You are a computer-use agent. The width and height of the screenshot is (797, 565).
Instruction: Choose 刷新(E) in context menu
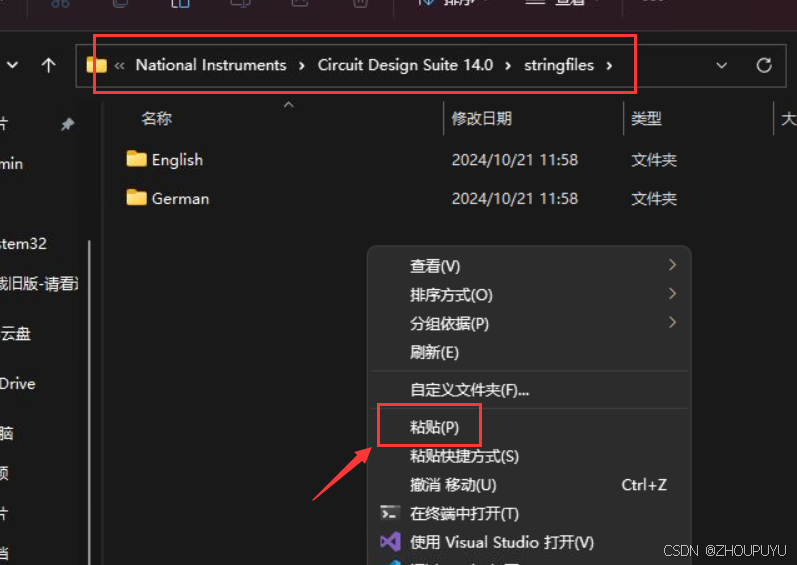coord(529,352)
